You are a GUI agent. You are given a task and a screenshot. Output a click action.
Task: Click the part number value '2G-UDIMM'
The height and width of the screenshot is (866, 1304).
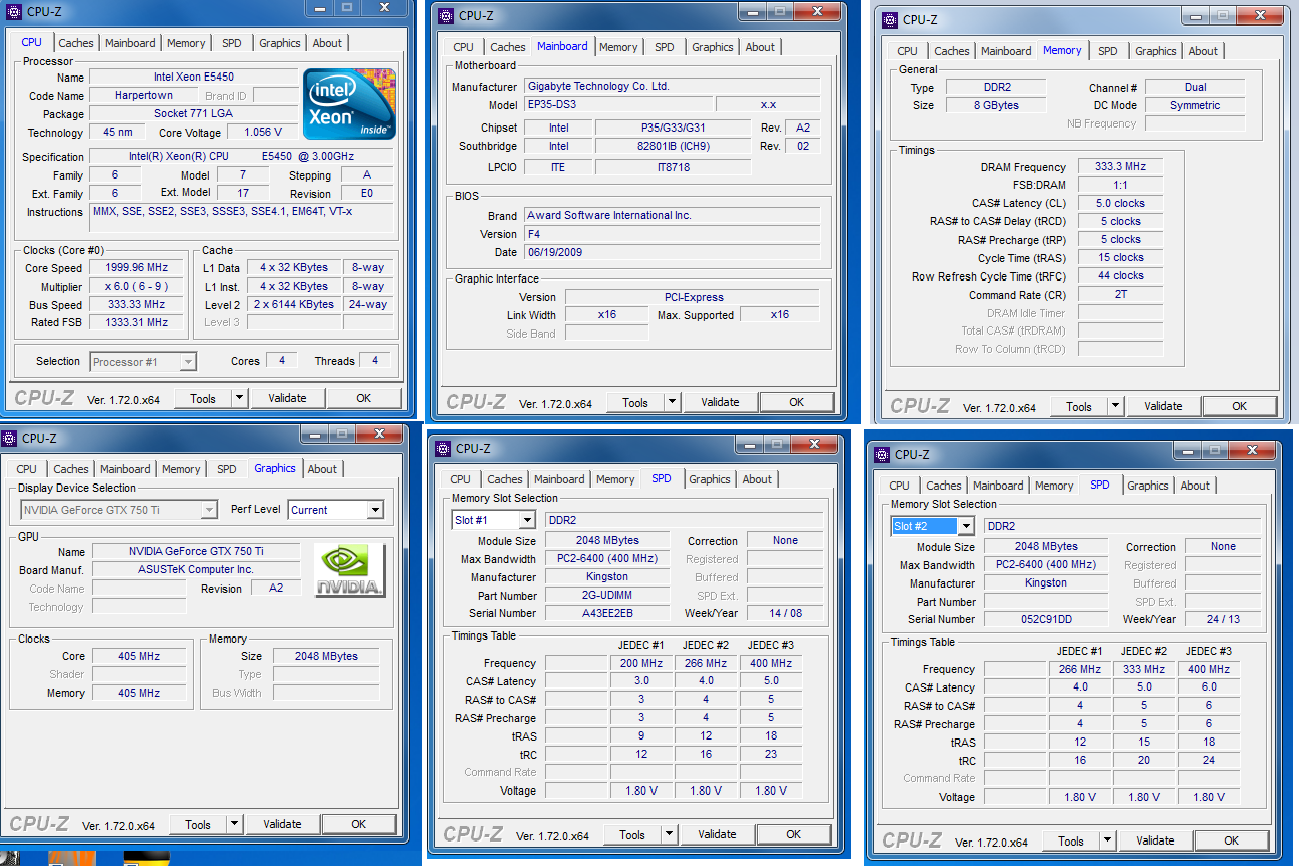point(607,595)
